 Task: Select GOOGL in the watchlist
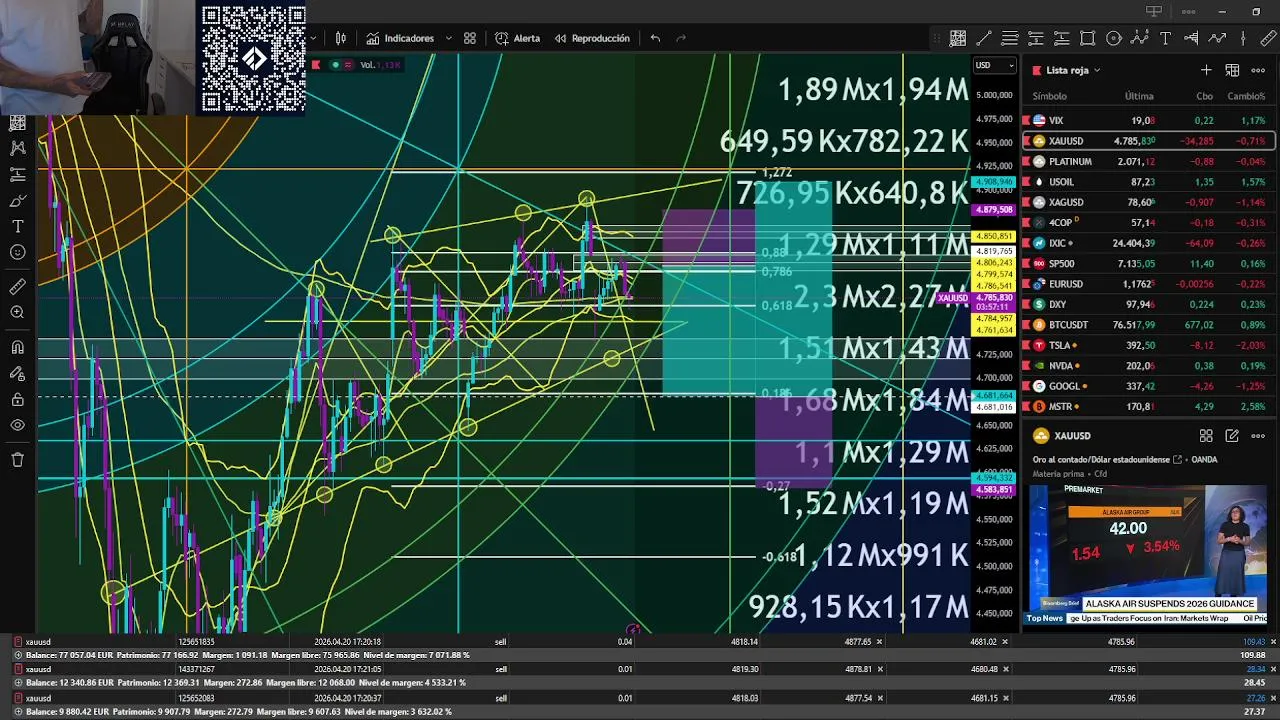(1149, 386)
